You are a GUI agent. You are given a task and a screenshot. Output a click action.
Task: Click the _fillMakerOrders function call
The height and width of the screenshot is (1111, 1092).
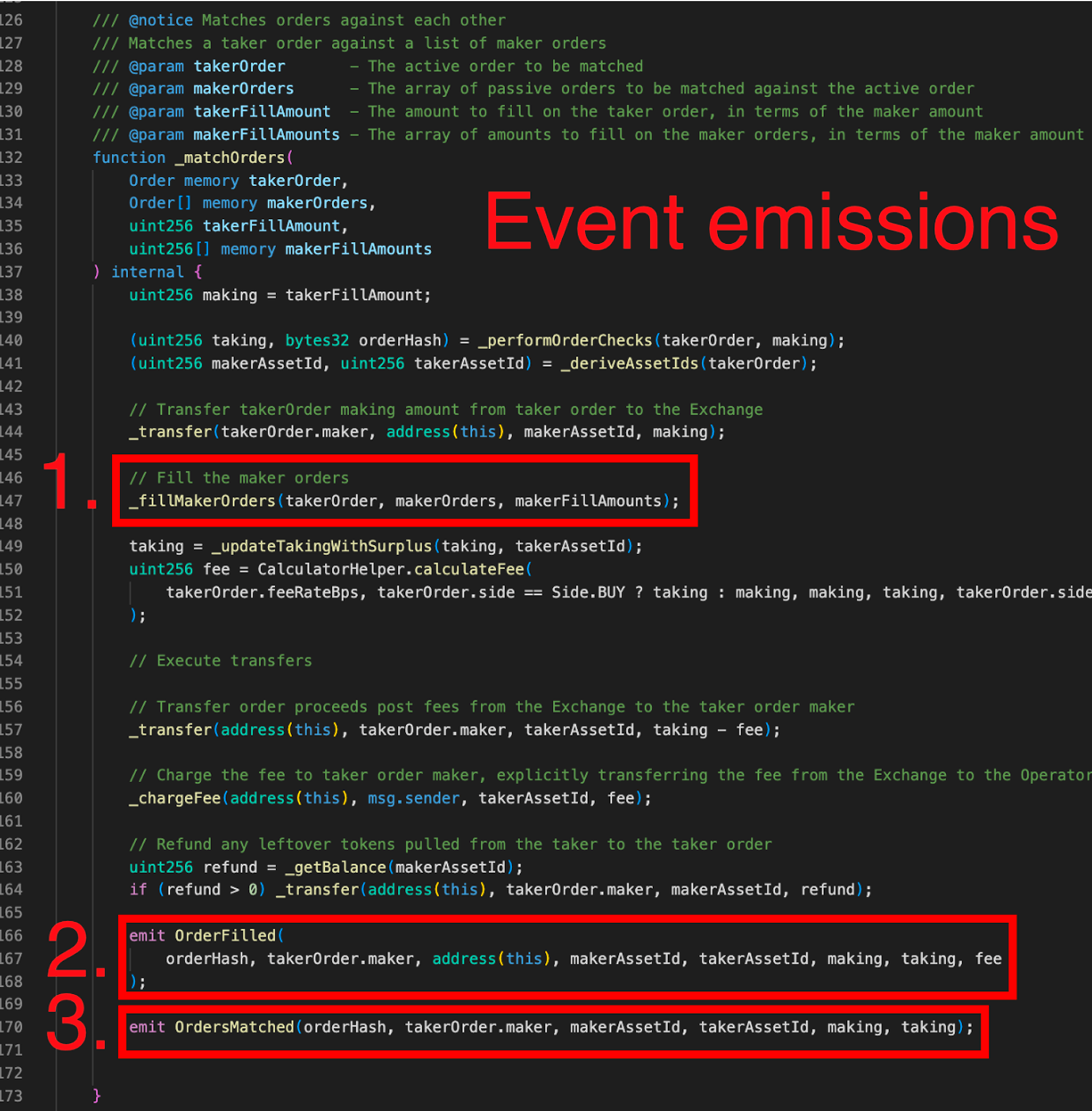202,501
